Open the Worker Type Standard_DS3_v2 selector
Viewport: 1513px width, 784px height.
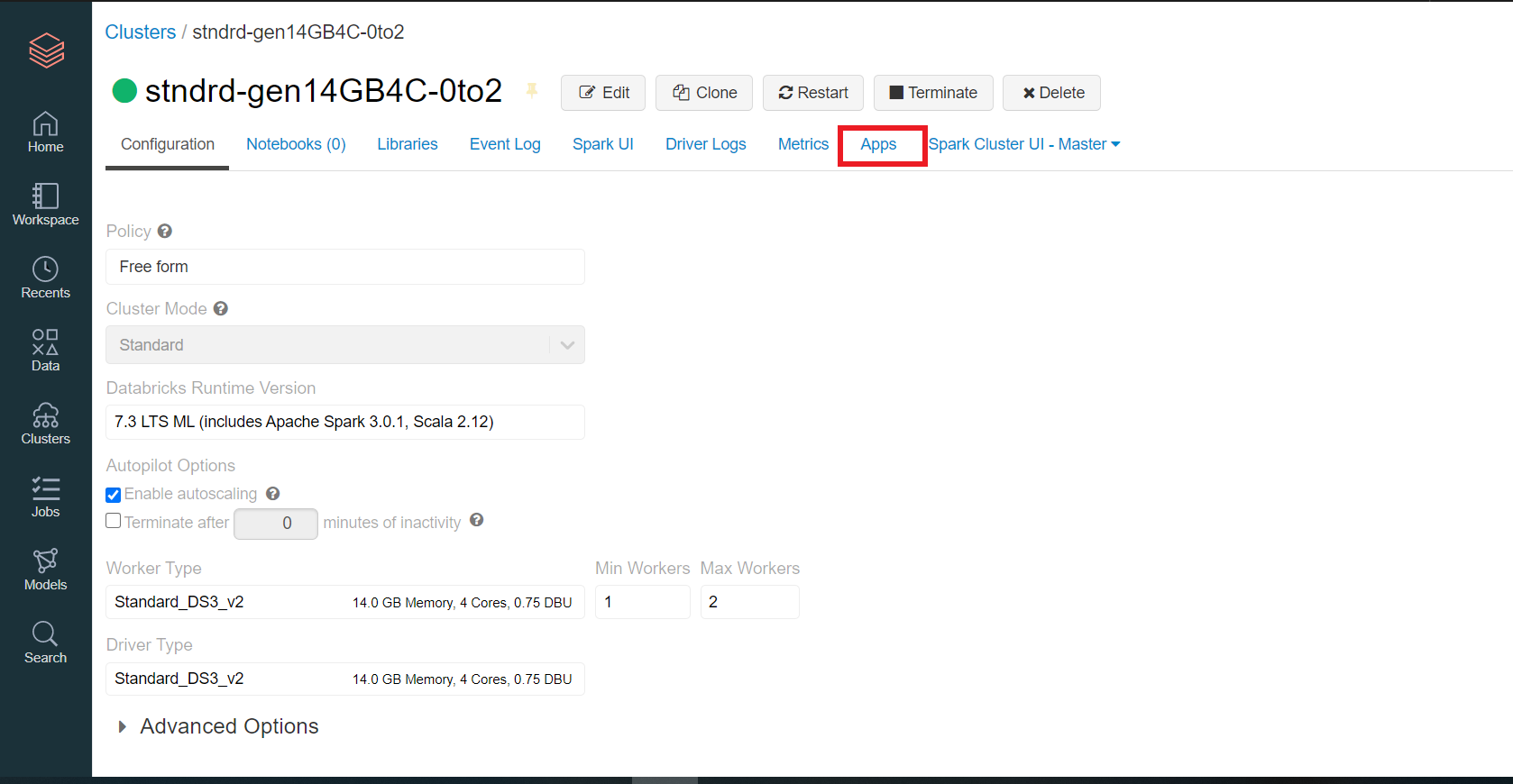point(345,602)
